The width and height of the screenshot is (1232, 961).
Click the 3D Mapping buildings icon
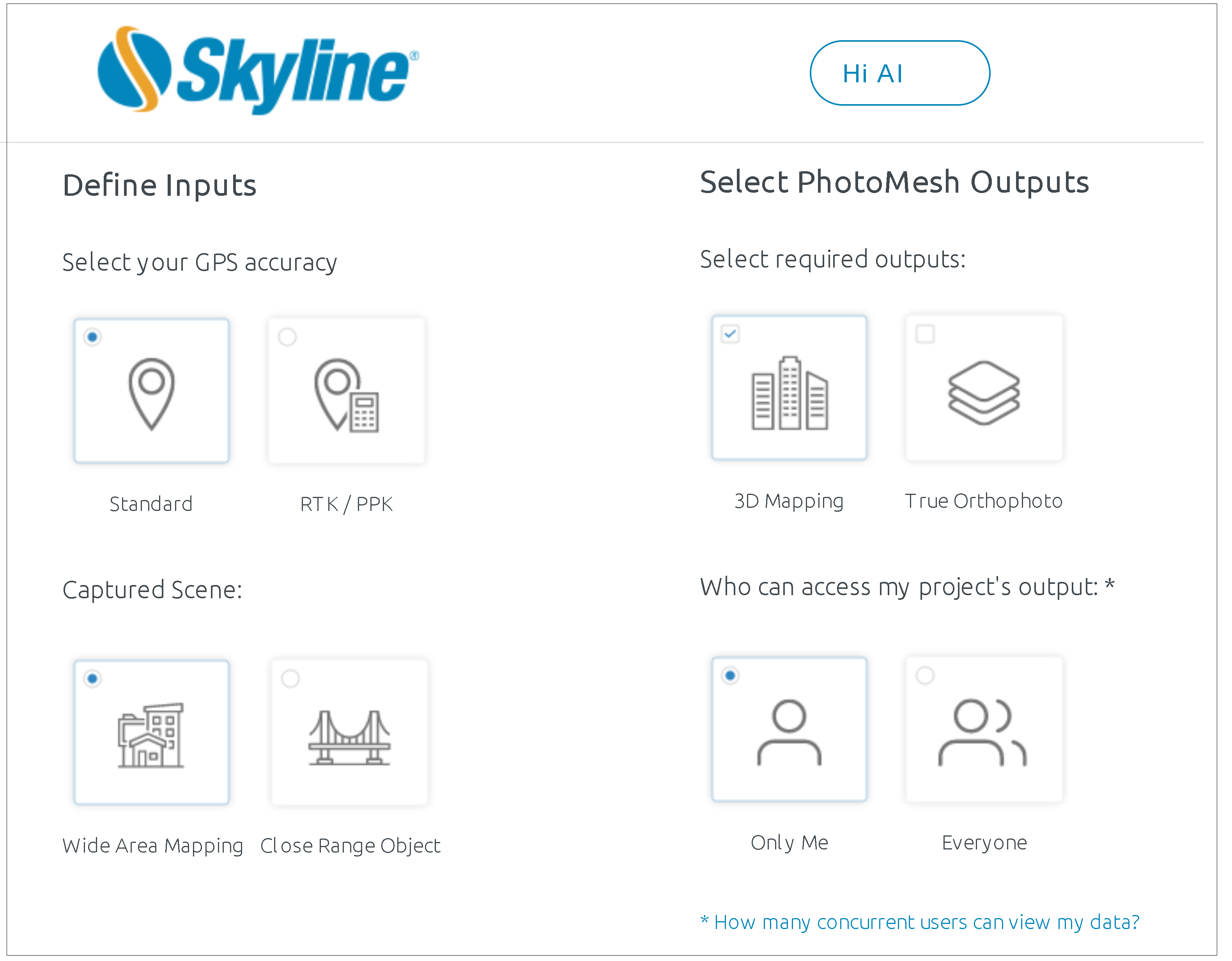(790, 393)
